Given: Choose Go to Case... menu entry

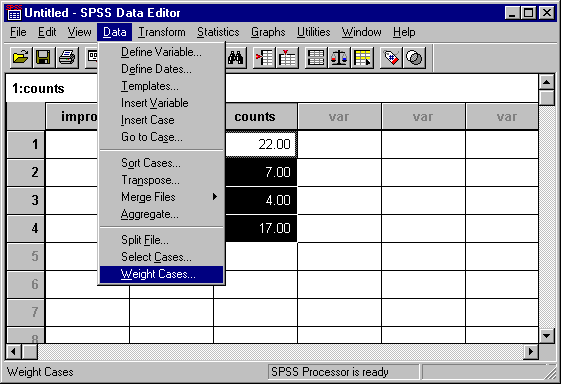Looking at the screenshot, I should (x=161, y=137).
